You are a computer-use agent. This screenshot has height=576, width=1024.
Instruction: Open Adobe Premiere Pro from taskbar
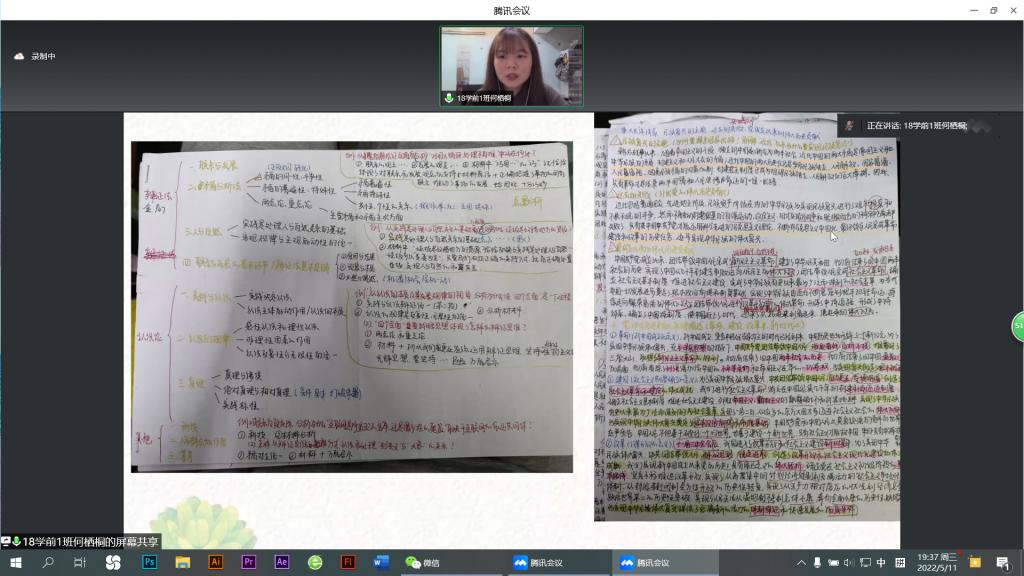pos(249,562)
